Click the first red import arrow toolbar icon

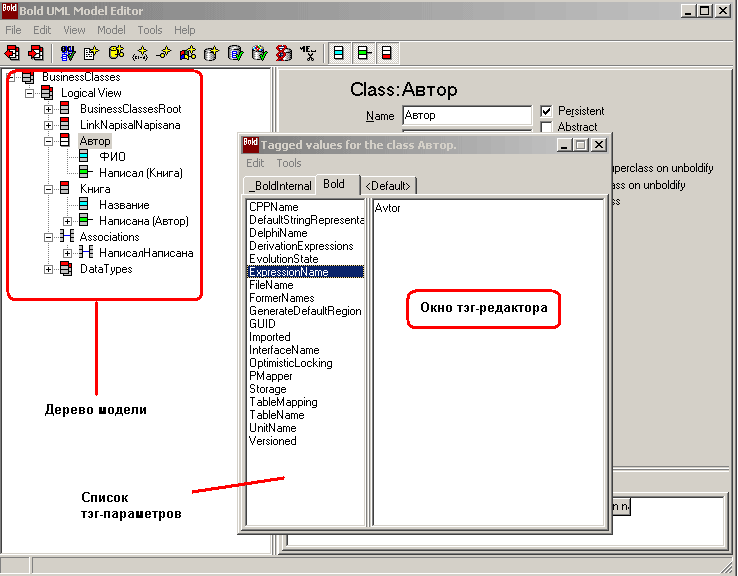(x=12, y=53)
